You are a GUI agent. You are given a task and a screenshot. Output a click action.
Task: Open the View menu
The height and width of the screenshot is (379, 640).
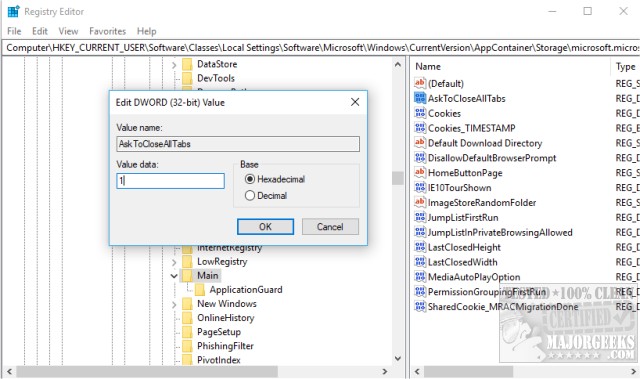tap(68, 31)
